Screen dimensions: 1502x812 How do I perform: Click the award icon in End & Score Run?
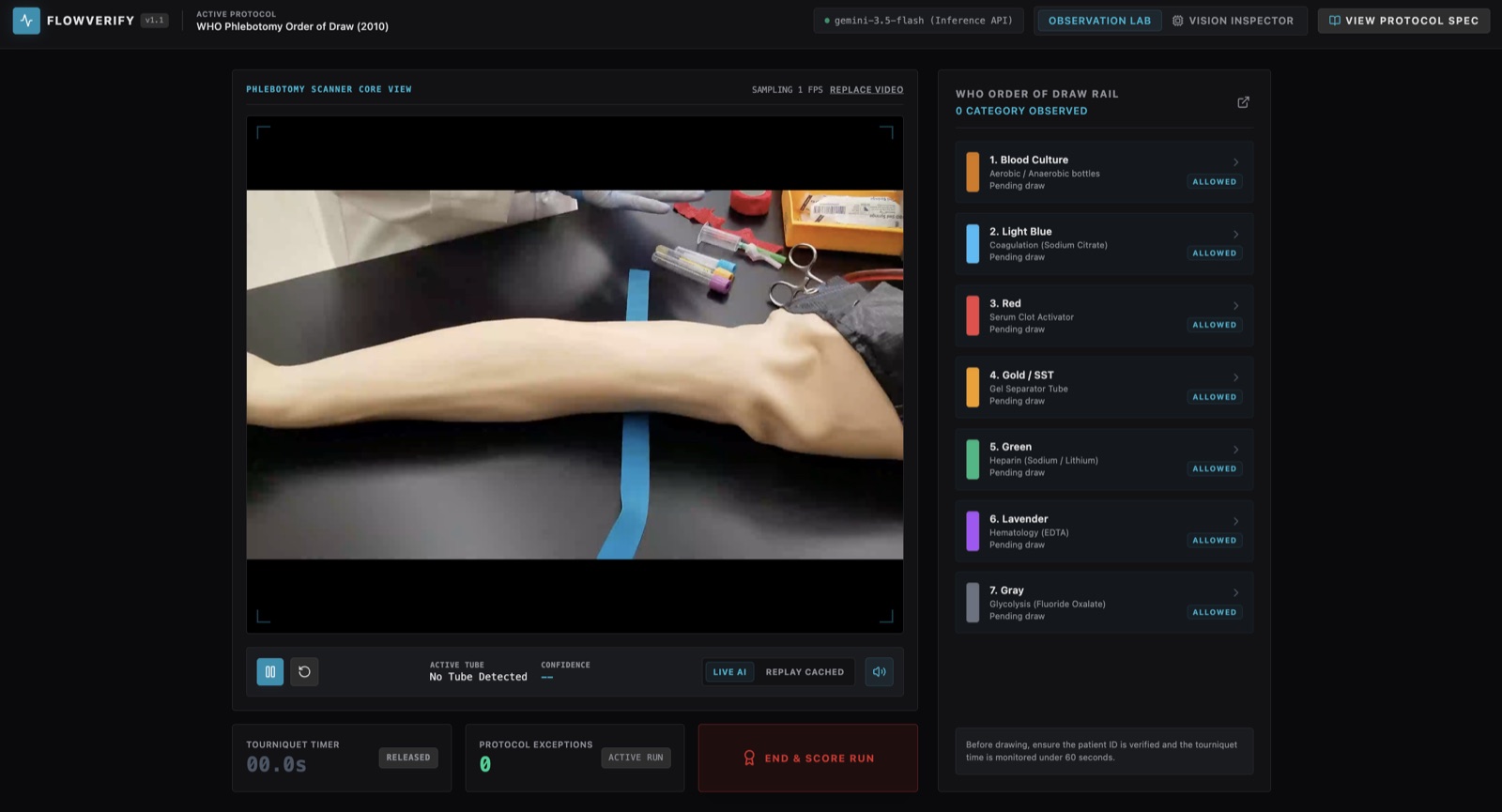749,758
